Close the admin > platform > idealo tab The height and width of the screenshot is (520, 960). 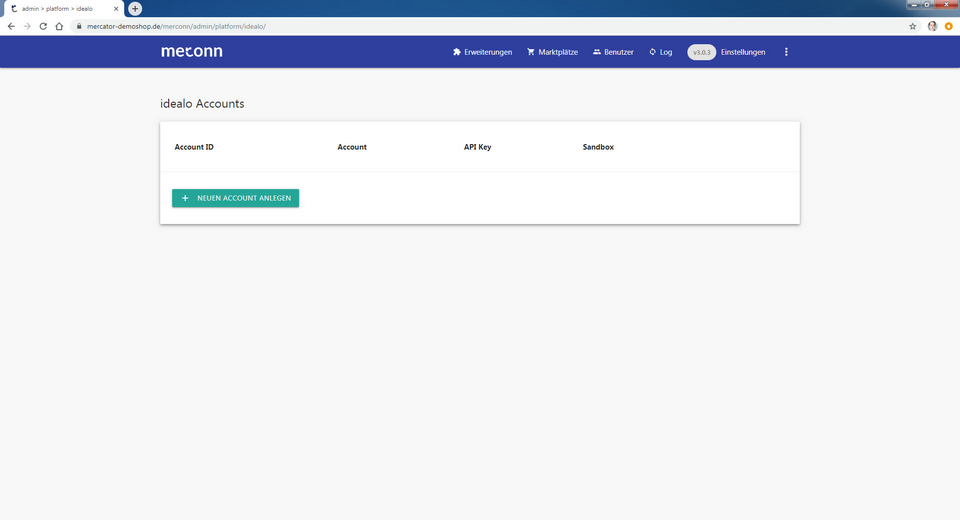pyautogui.click(x=116, y=9)
